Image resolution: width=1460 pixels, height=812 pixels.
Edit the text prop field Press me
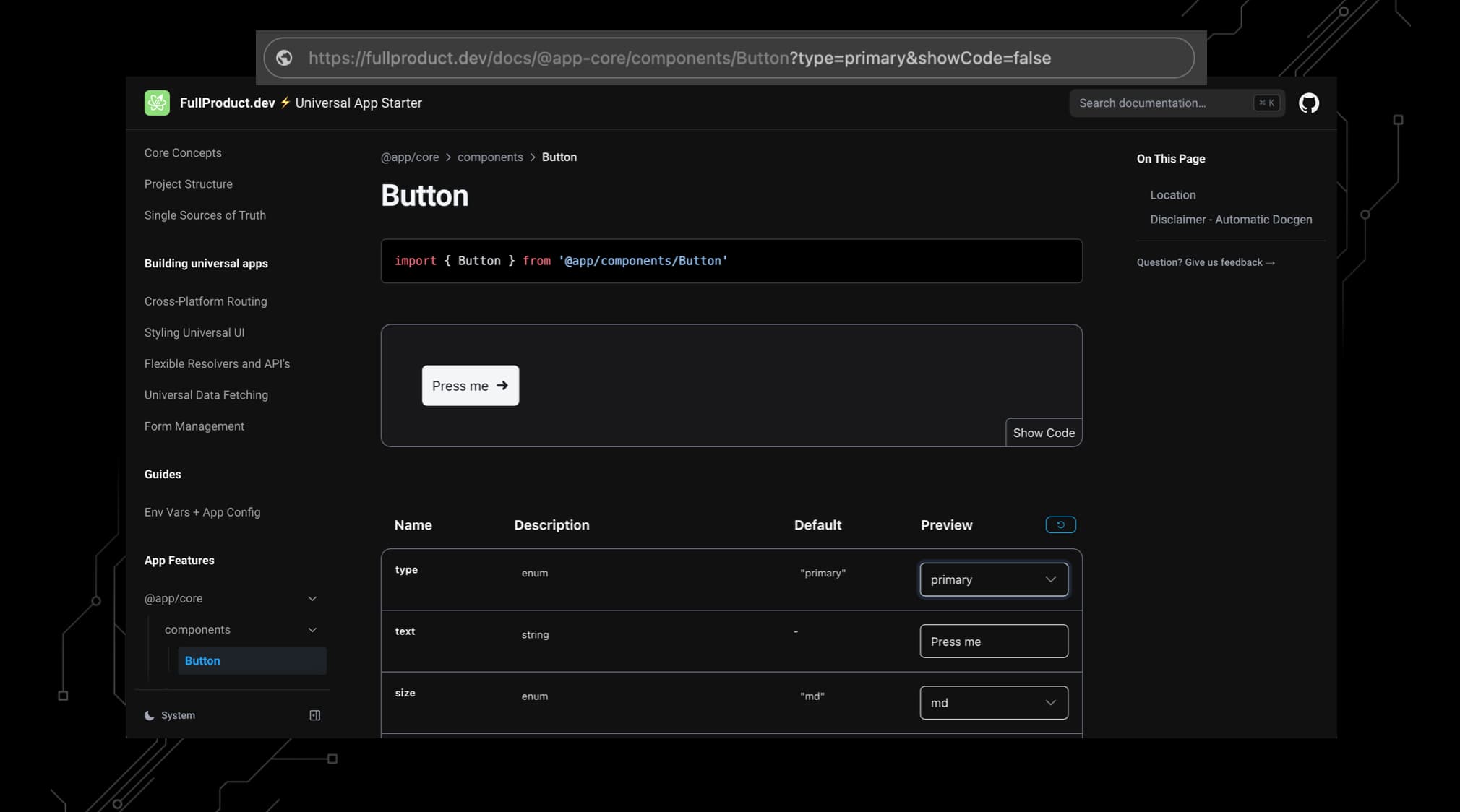click(x=994, y=641)
